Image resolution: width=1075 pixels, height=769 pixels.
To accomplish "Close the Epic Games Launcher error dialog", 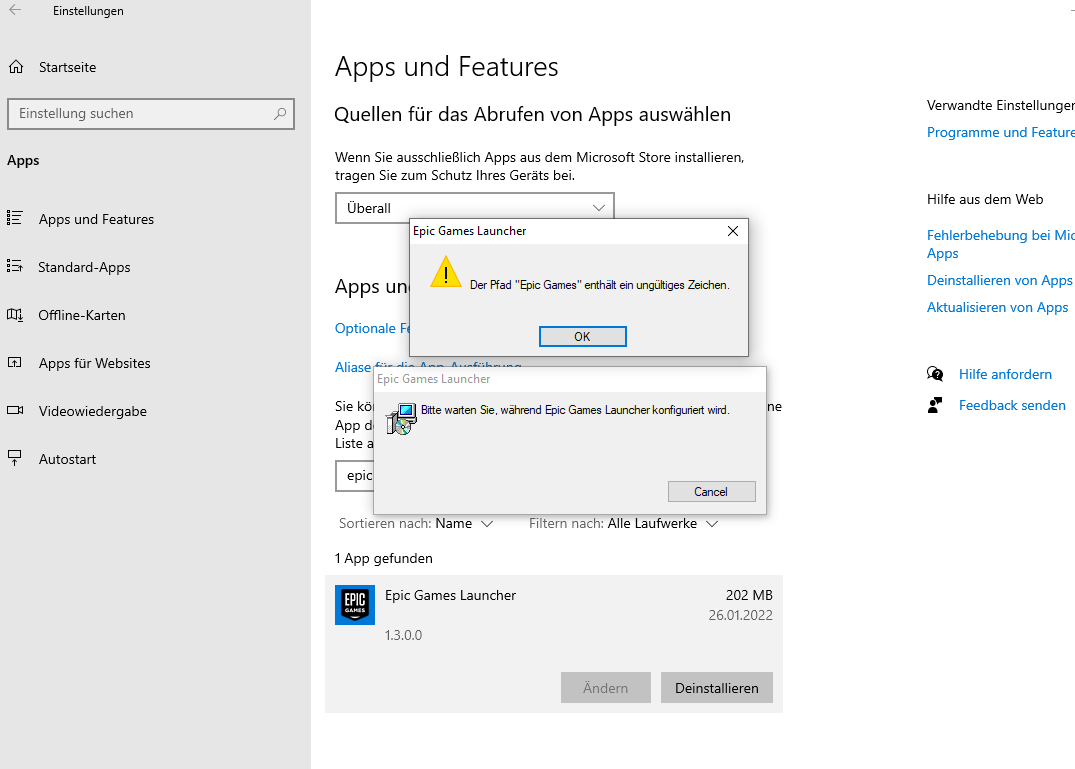I will point(733,231).
